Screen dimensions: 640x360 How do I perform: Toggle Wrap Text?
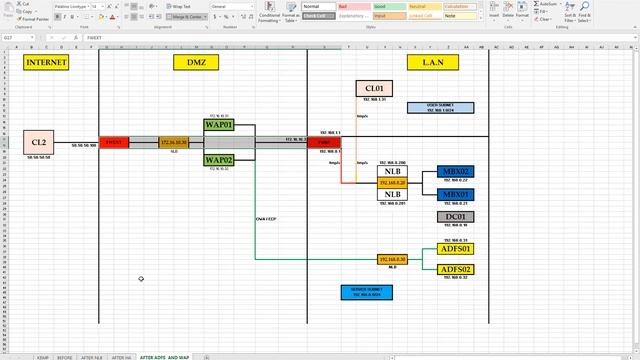(179, 7)
